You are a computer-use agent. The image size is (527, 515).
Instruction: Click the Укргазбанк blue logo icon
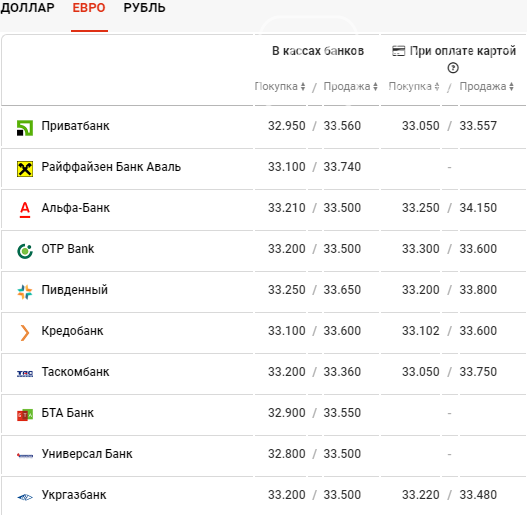click(25, 497)
